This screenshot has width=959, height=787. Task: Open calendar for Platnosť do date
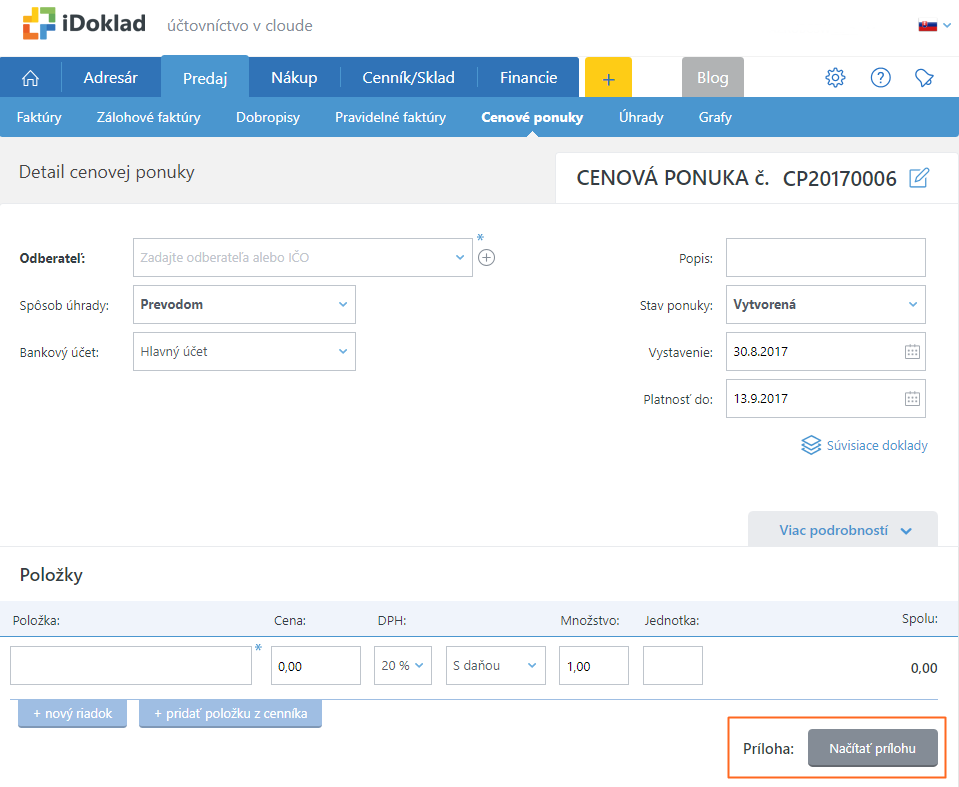(x=912, y=398)
